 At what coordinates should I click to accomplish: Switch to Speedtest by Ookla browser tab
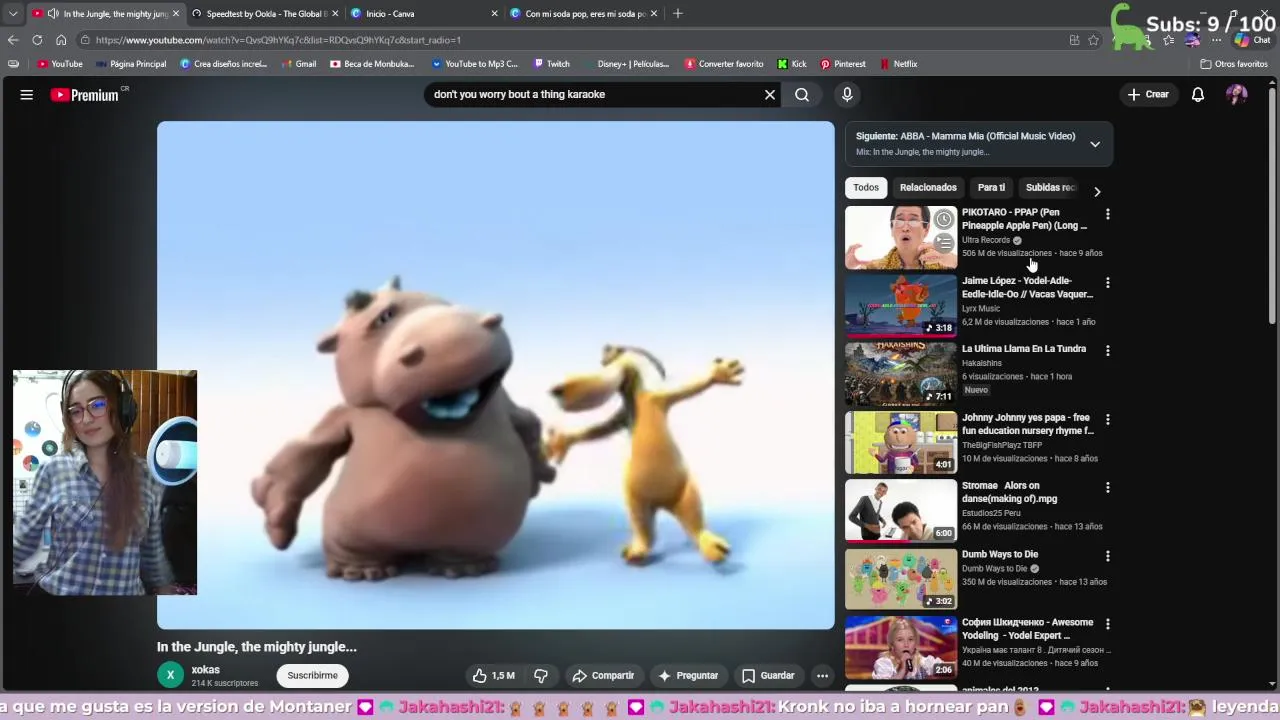[x=264, y=14]
